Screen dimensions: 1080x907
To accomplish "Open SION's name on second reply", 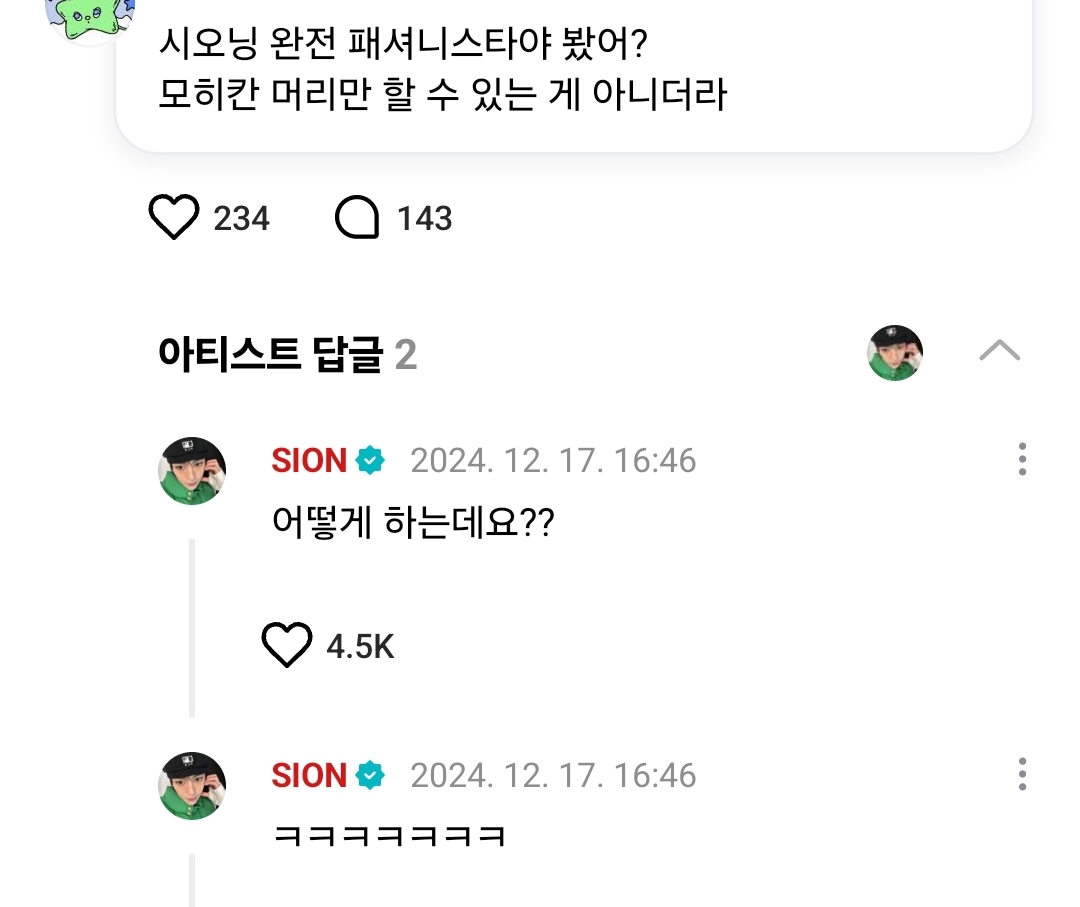I will click(x=309, y=776).
